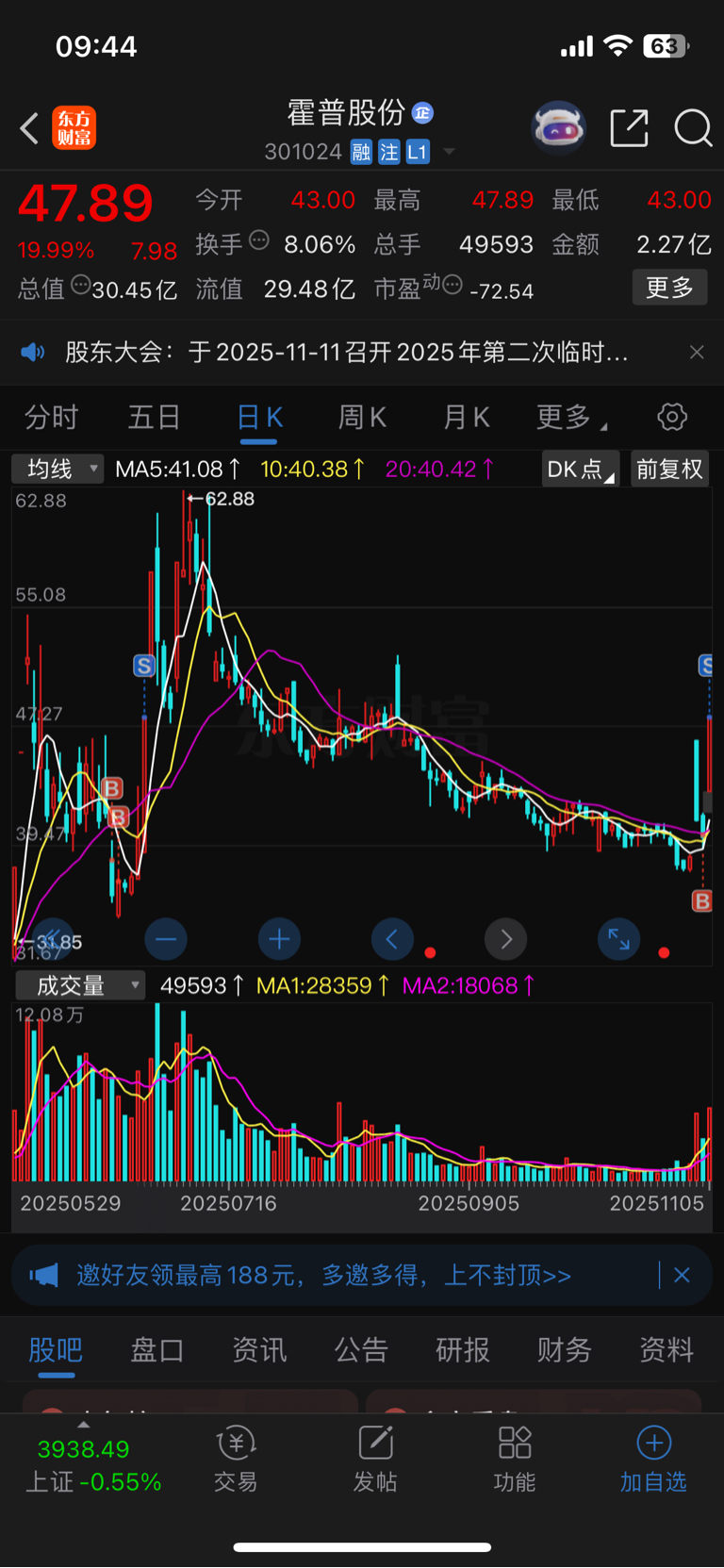Viewport: 724px width, 1568px height.
Task: Tap the MA5:41.08 value
Action: coord(177,469)
